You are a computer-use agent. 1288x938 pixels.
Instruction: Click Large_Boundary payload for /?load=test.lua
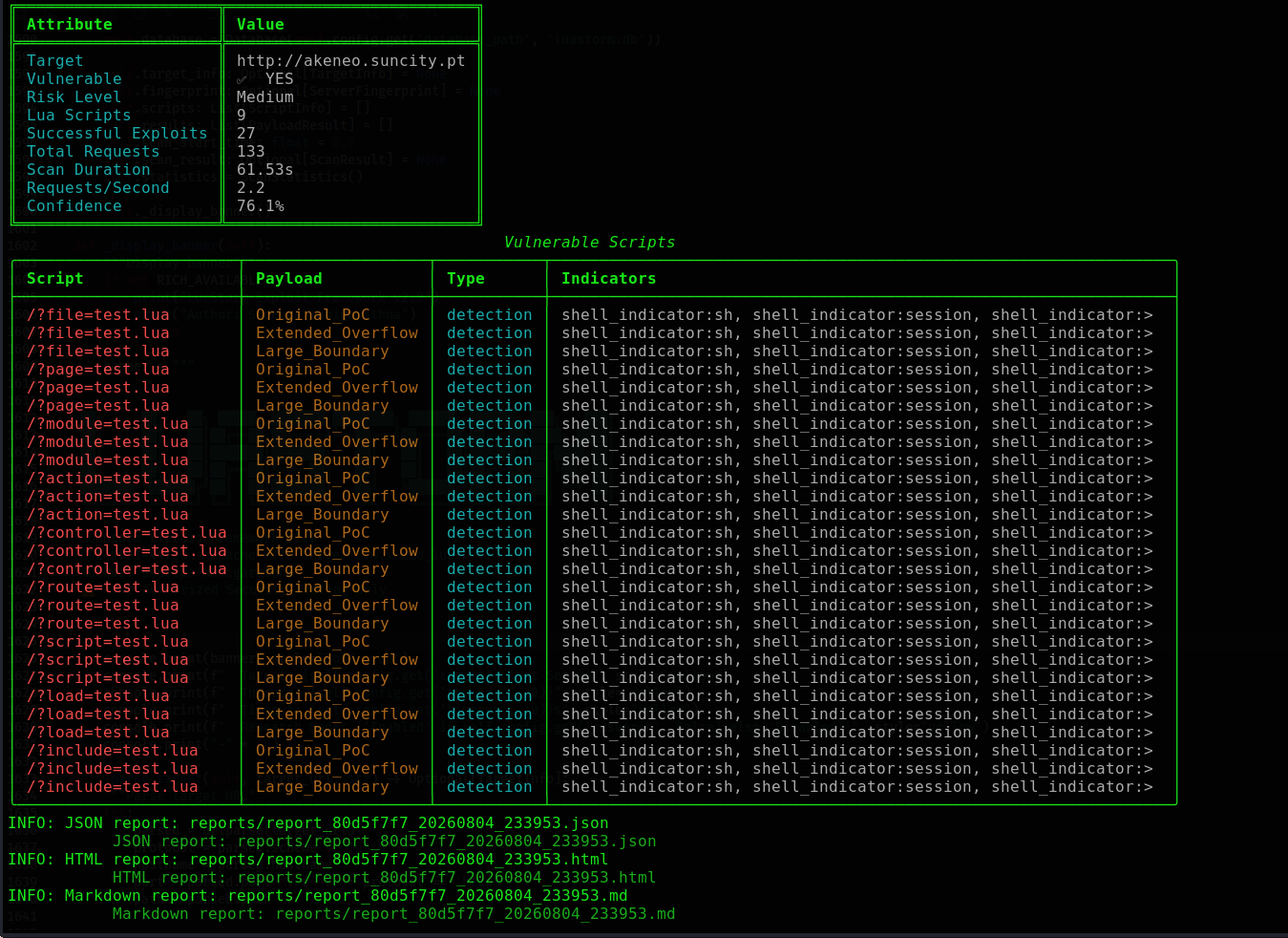point(322,732)
